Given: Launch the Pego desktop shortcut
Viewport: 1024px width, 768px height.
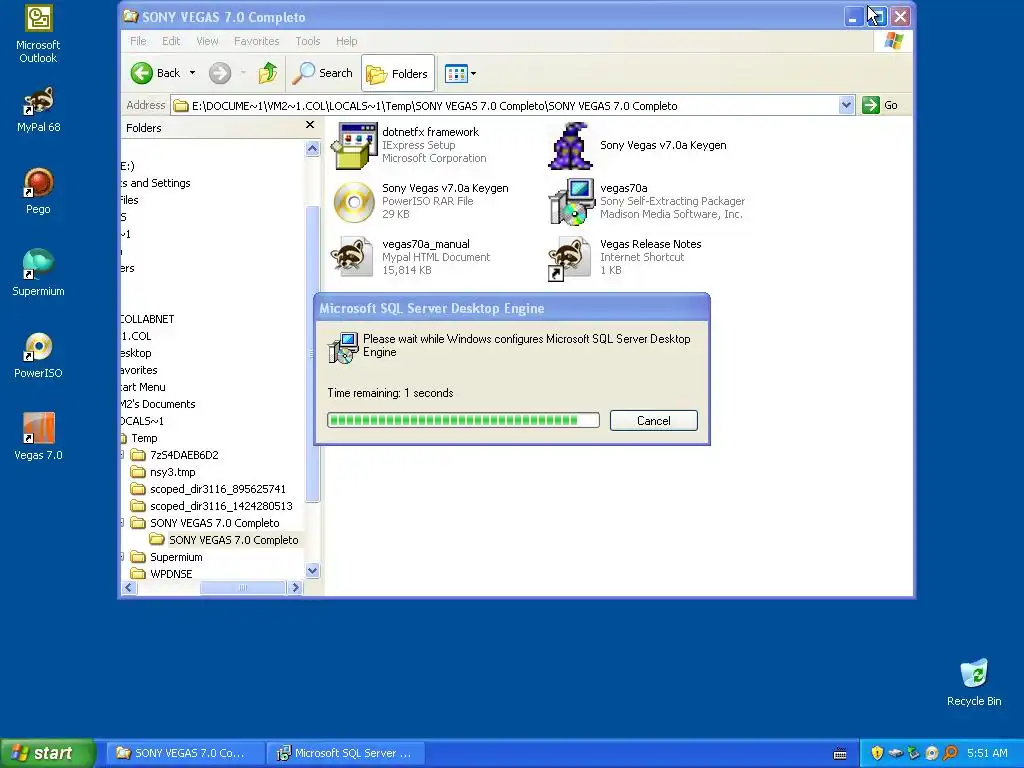Looking at the screenshot, I should [x=39, y=191].
